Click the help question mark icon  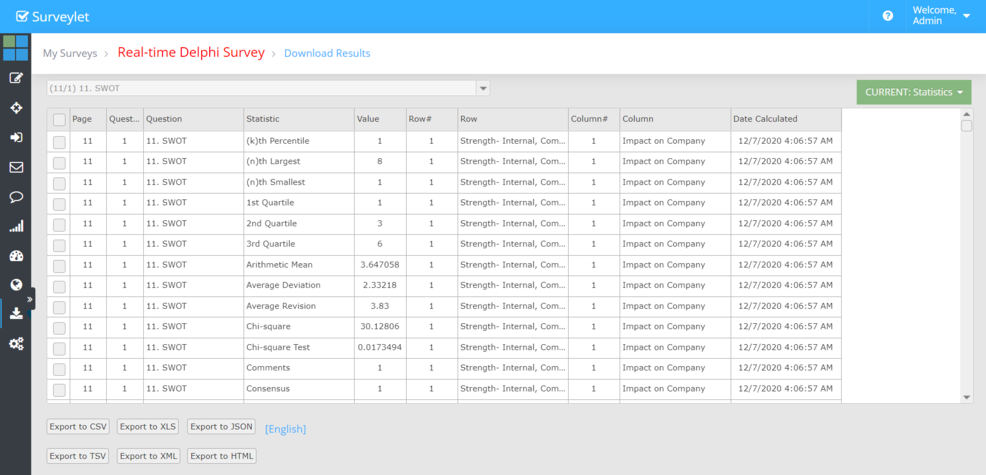click(887, 16)
